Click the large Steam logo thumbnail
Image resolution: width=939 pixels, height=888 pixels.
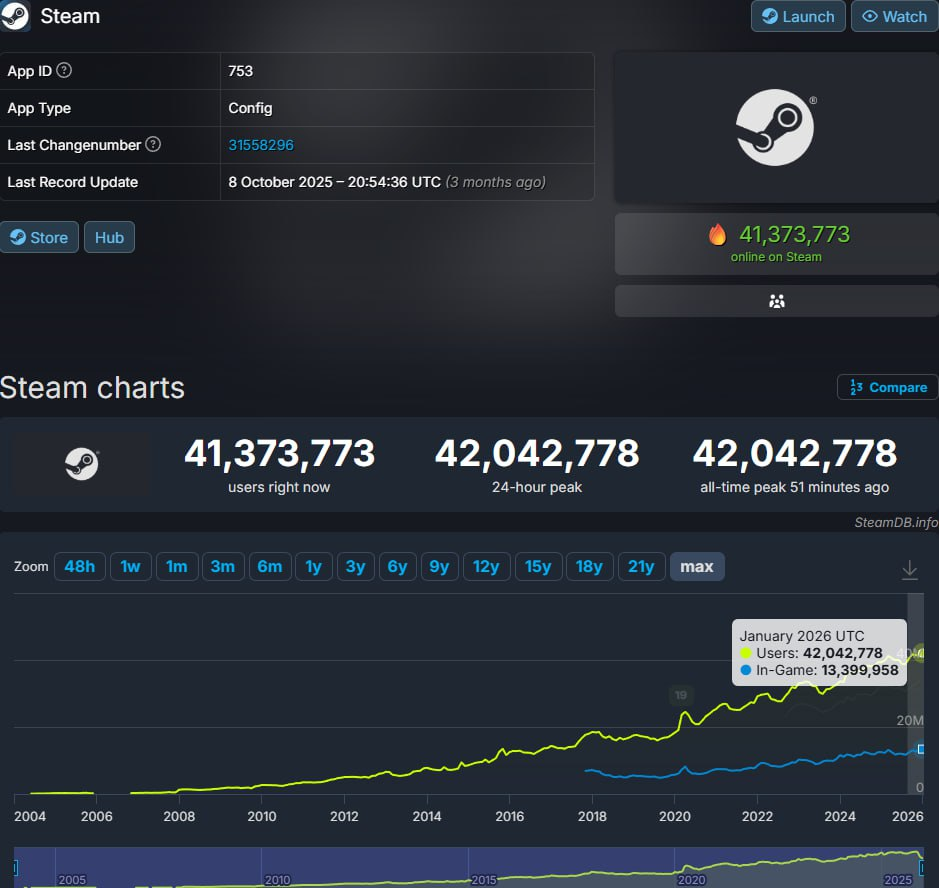776,128
